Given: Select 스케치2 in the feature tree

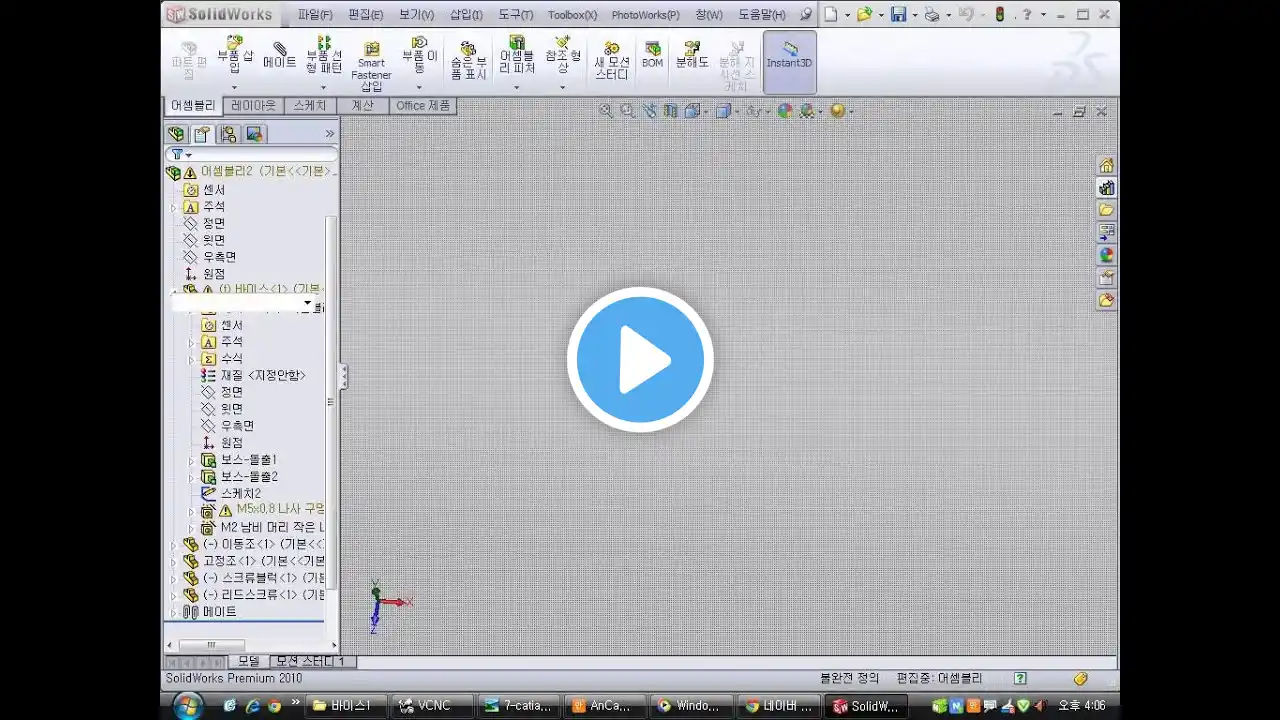Looking at the screenshot, I should (231, 494).
